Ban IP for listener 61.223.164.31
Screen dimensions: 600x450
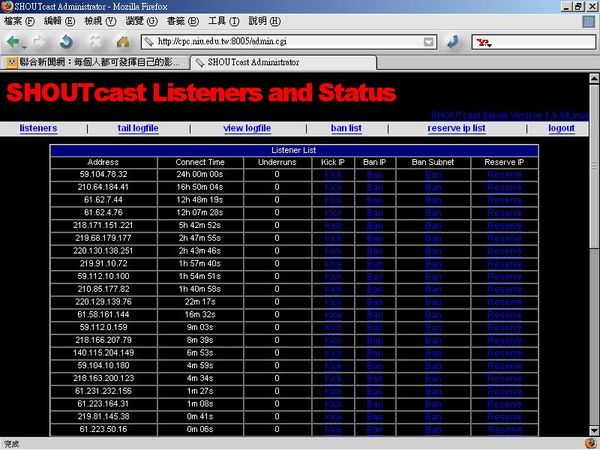click(375, 404)
